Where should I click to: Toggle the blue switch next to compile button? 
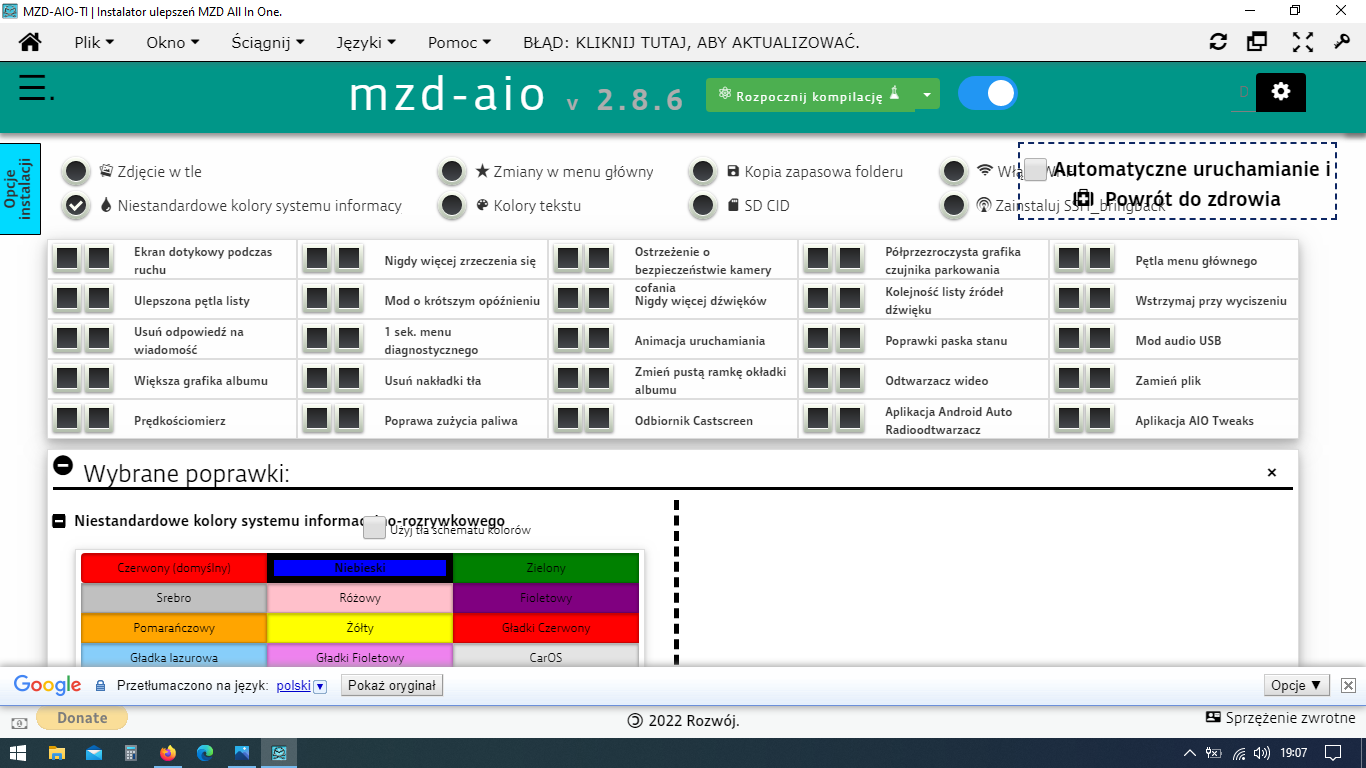tap(987, 93)
